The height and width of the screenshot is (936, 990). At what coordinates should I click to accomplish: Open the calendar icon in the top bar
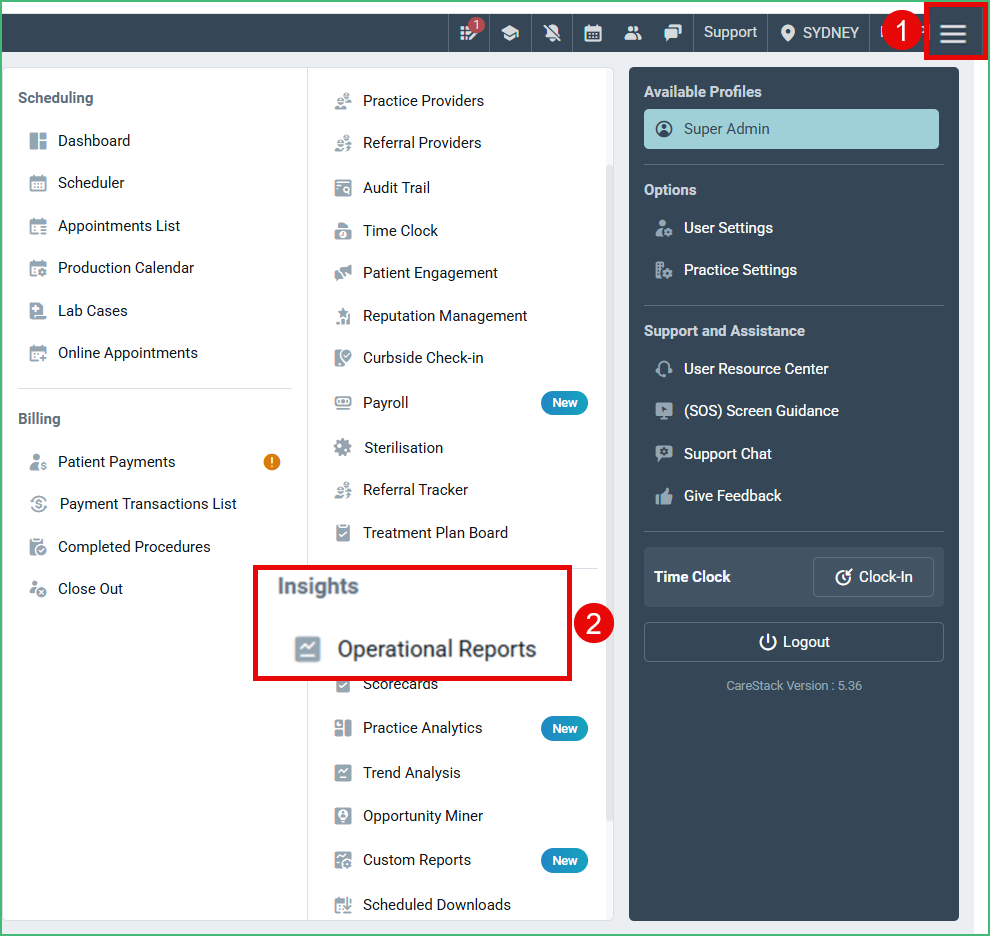[592, 32]
